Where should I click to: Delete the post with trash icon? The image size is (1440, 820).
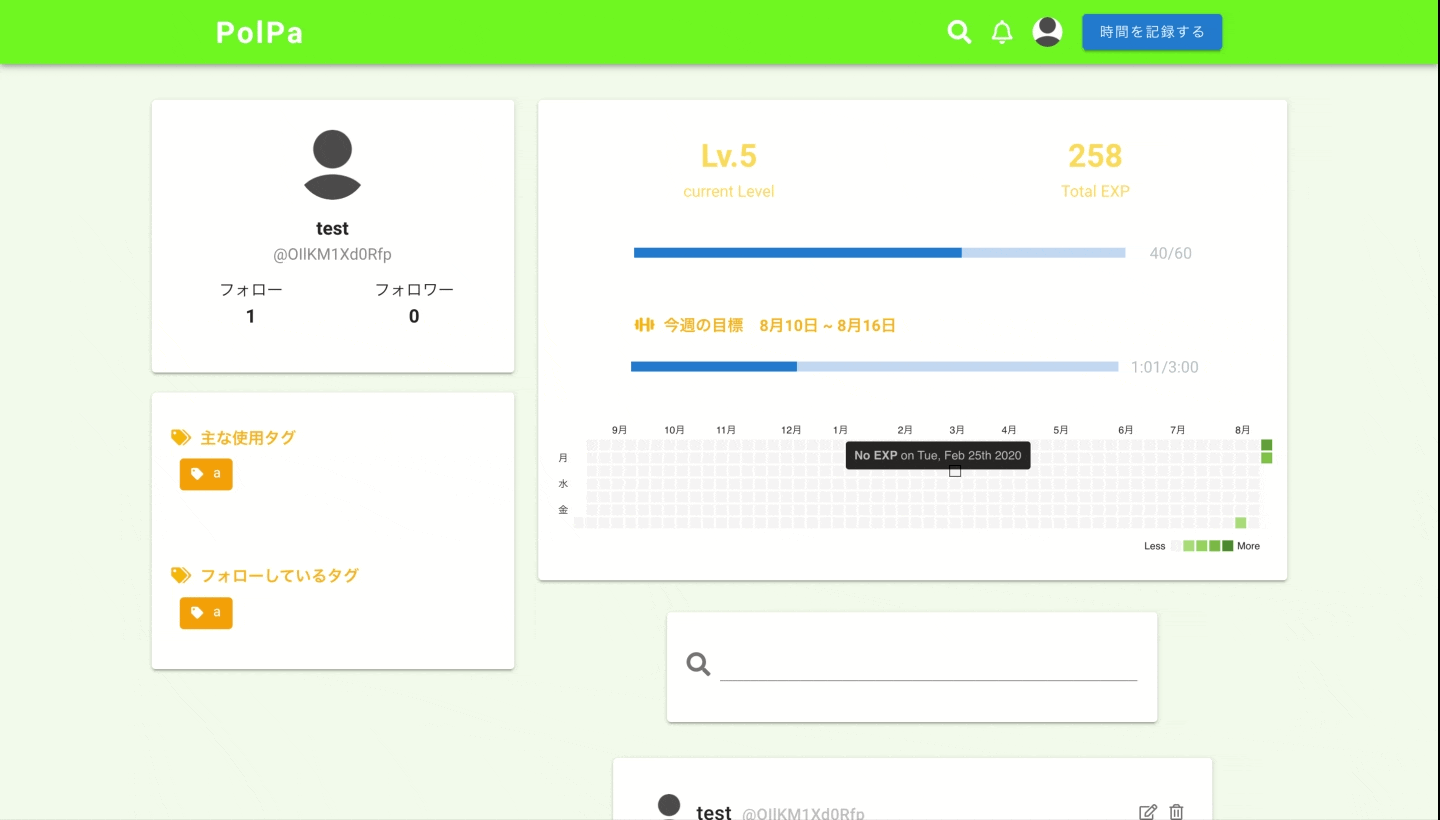coord(1176,812)
